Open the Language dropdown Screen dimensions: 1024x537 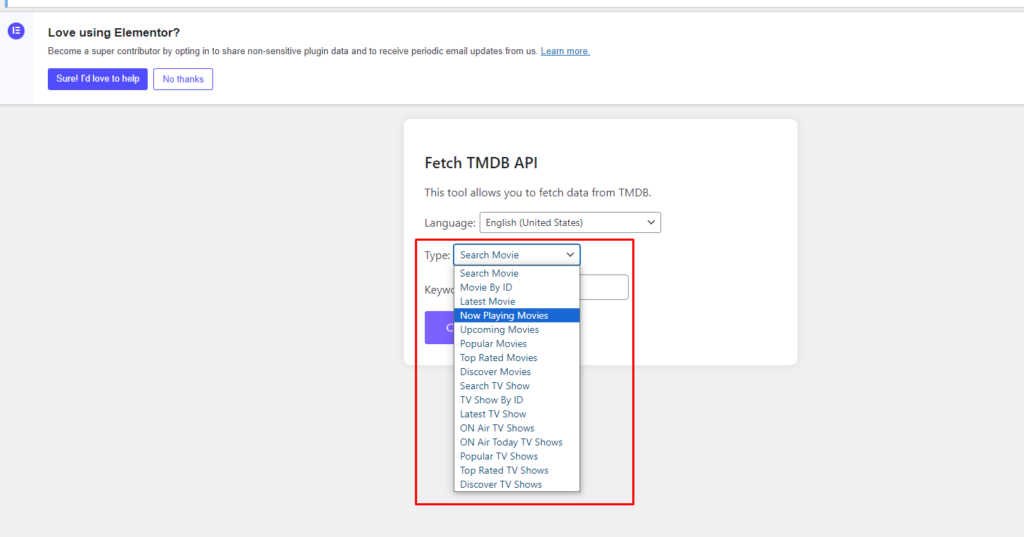pyautogui.click(x=569, y=223)
